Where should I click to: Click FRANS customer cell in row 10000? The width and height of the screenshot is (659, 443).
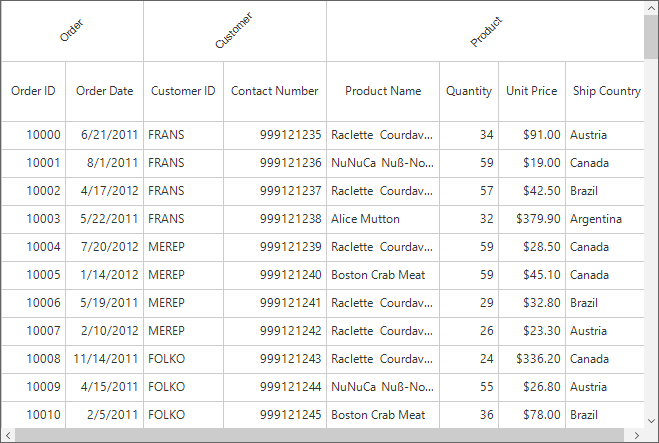point(183,135)
